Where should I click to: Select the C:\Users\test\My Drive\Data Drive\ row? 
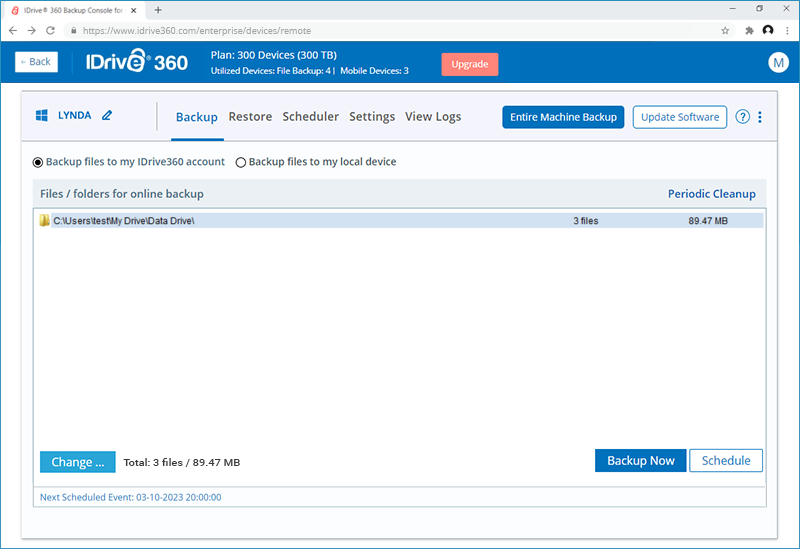coord(401,220)
